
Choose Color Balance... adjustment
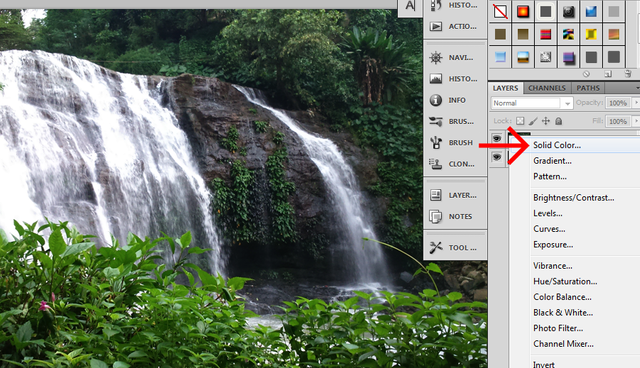click(562, 297)
